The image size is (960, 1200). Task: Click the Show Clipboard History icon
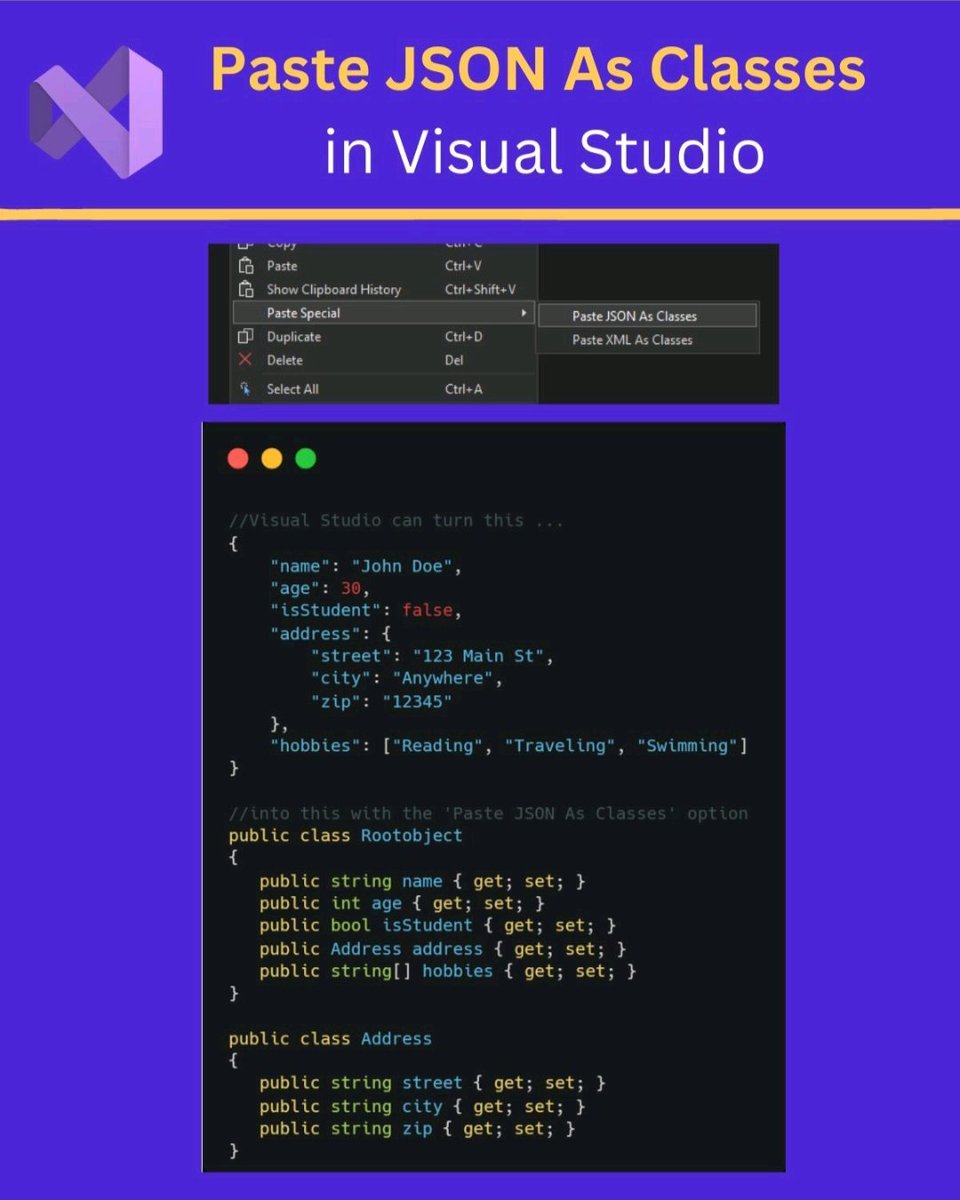245,289
